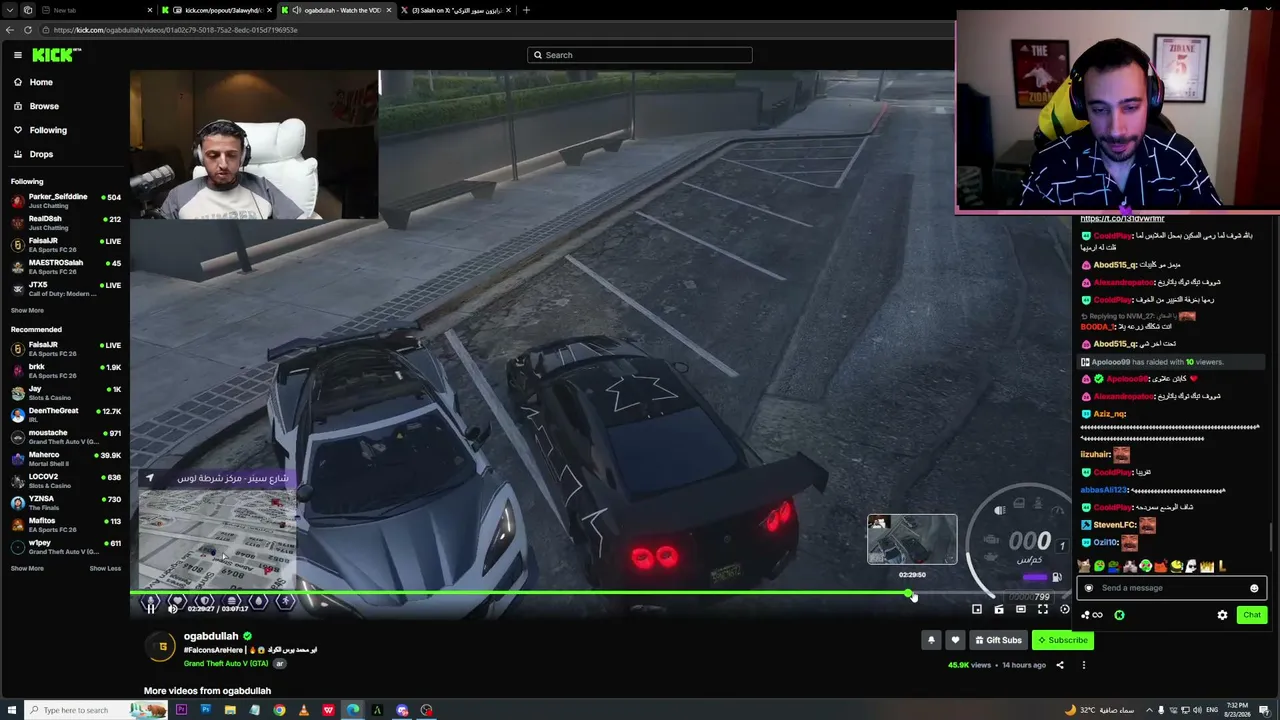1280x720 pixels.
Task: Switch to the kick.com/popout browser tab
Action: [215, 10]
